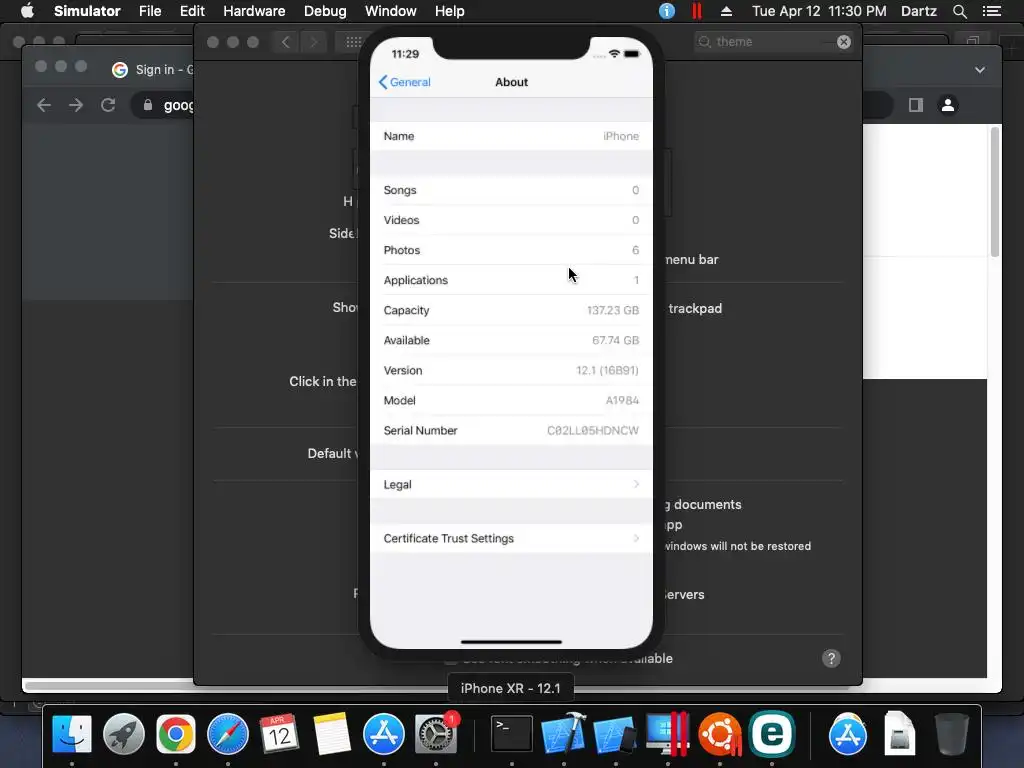Viewport: 1024px width, 768px height.
Task: Select the Videos row
Action: point(511,220)
